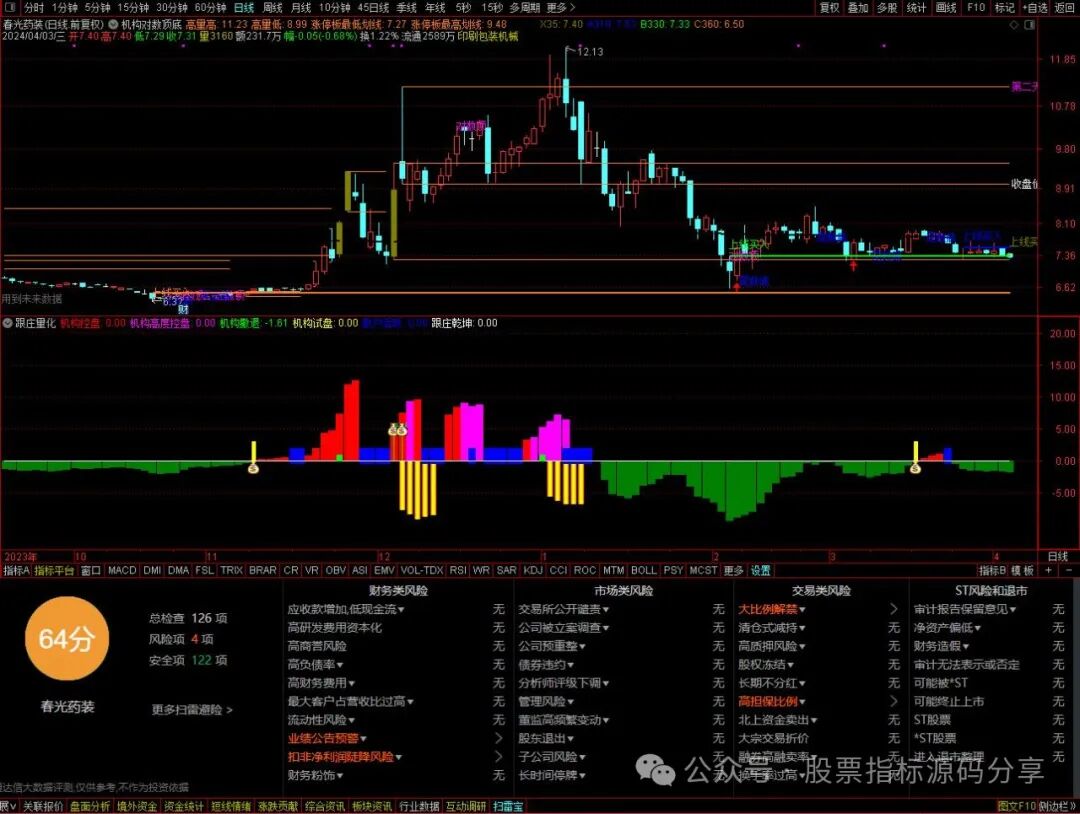Open the 更多 indicators list
Image resolution: width=1080 pixels, height=814 pixels.
click(x=734, y=570)
